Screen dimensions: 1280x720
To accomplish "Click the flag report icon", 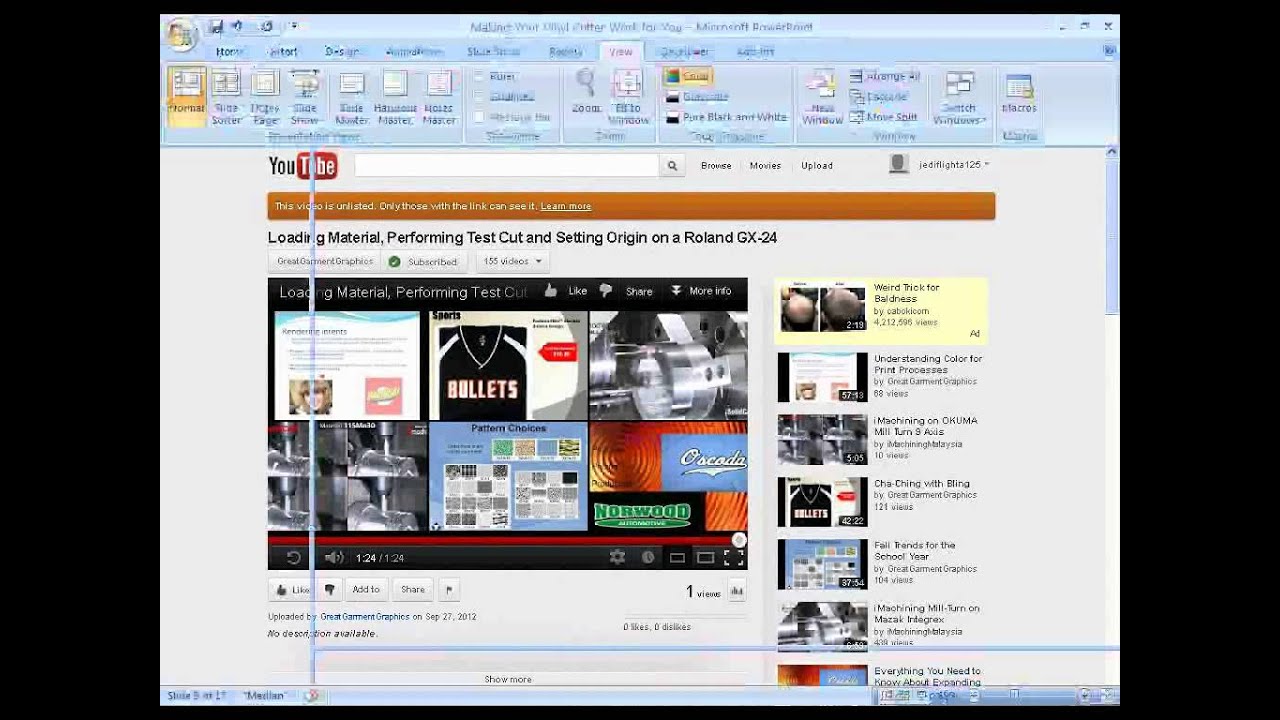I will (449, 590).
